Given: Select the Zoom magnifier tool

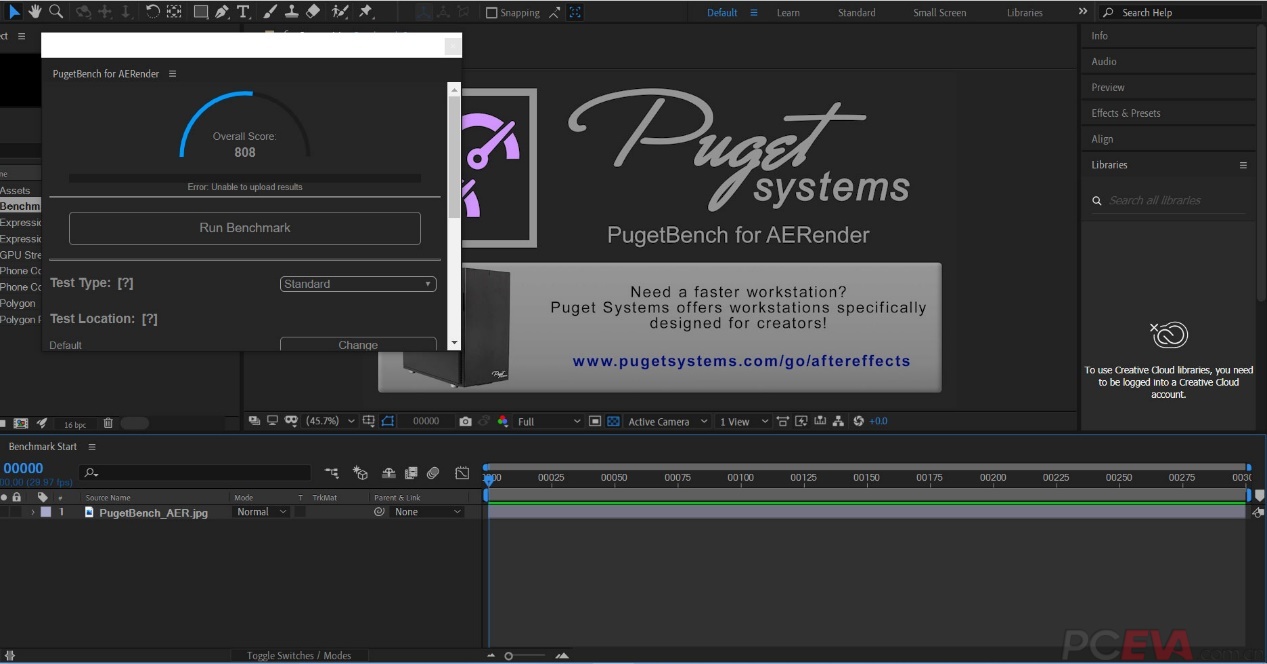Looking at the screenshot, I should (56, 12).
